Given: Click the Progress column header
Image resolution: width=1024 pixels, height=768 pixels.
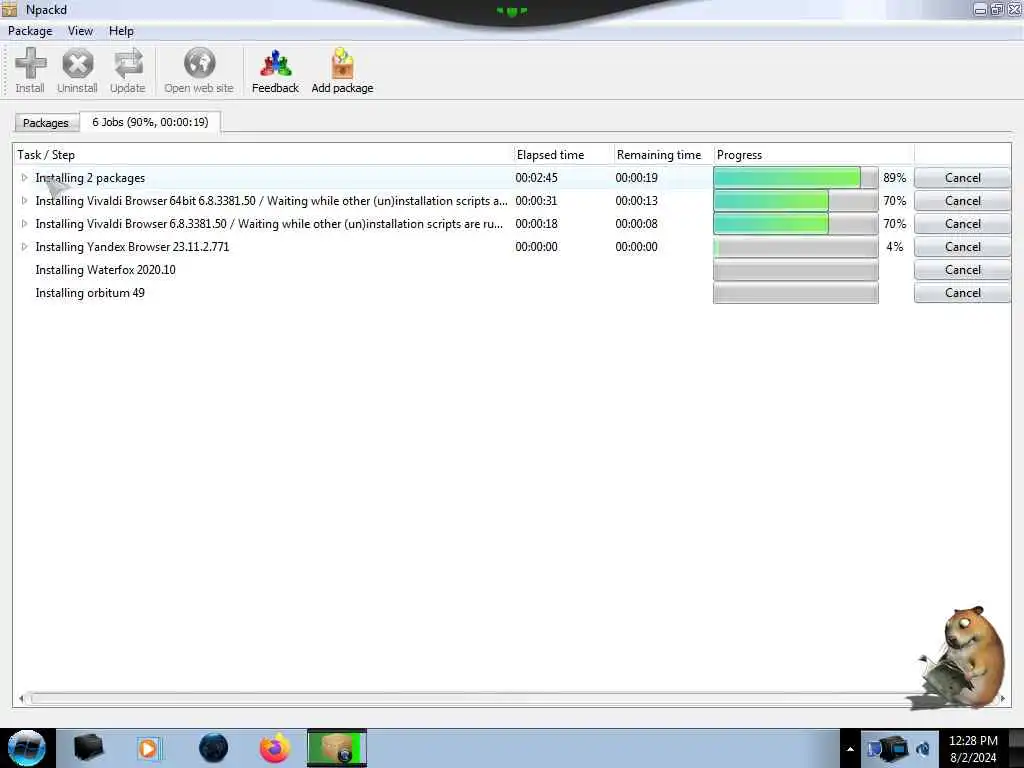Looking at the screenshot, I should 814,155.
